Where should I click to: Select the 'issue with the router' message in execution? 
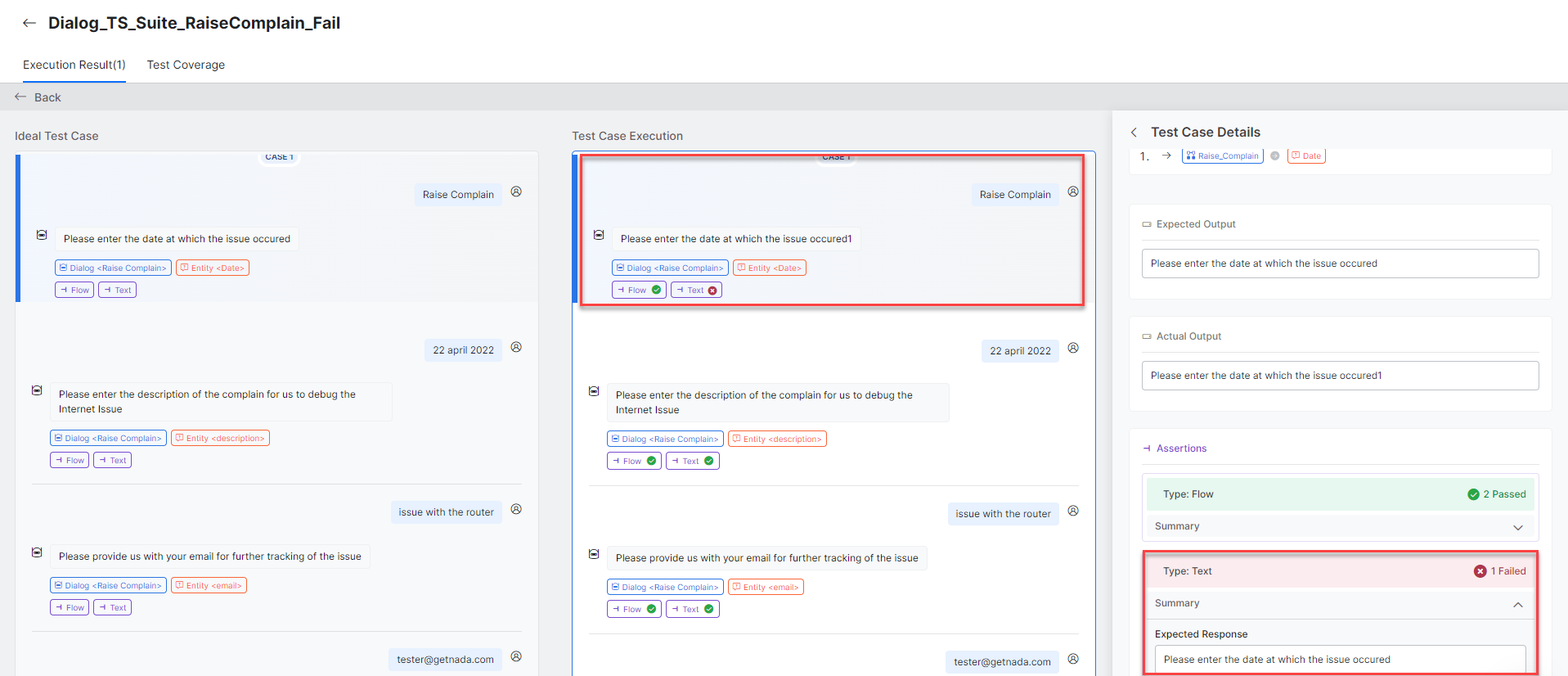1003,514
